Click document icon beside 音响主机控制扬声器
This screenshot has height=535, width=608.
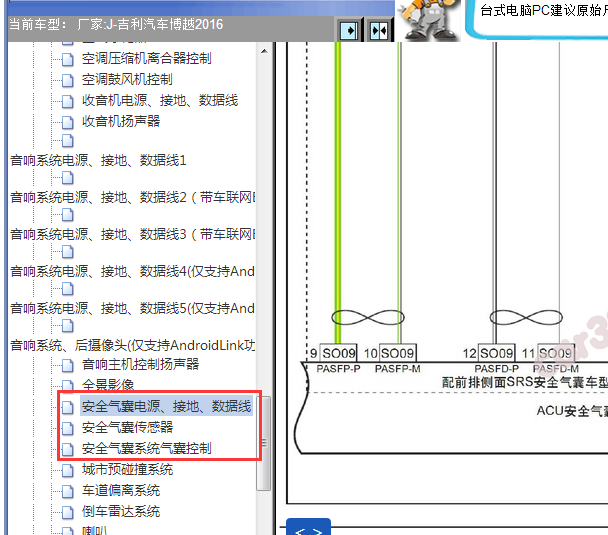[67, 365]
